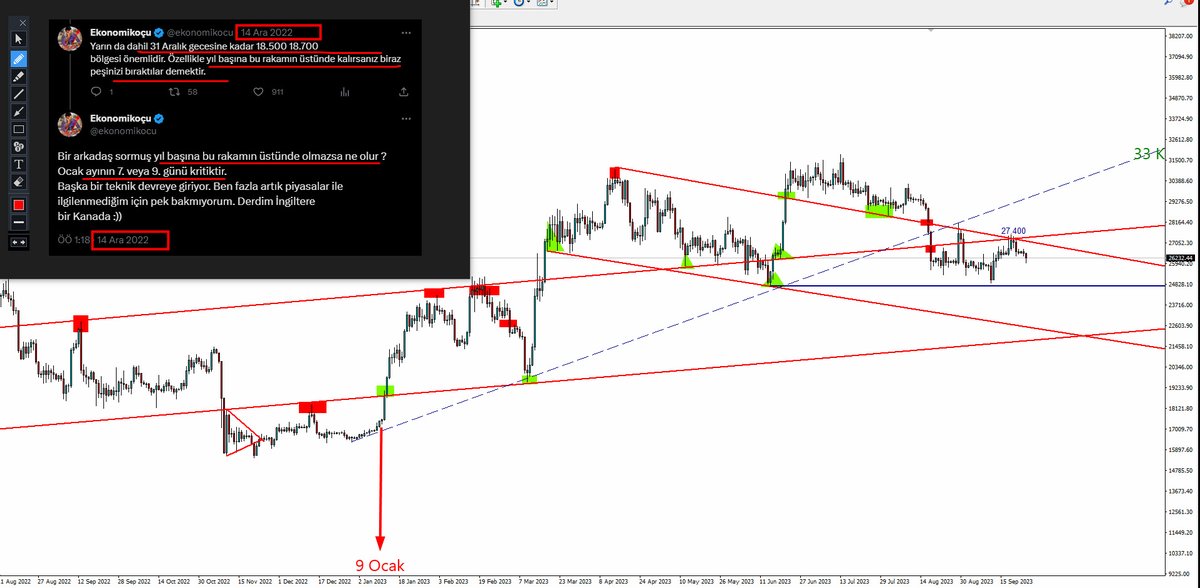Select the Text tool
This screenshot has width=1200, height=588.
point(17,165)
